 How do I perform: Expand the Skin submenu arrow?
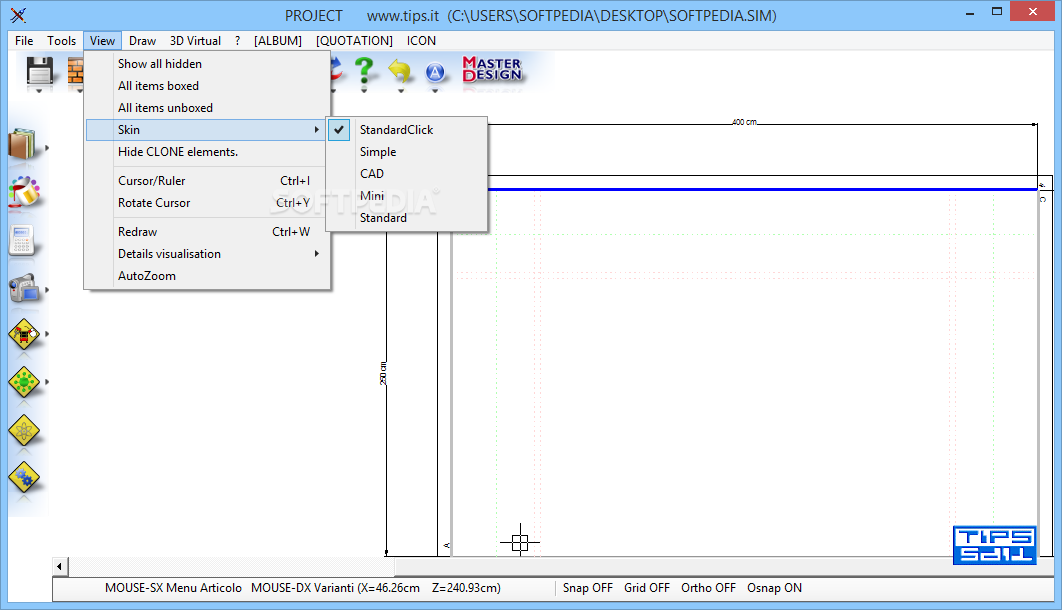(316, 129)
